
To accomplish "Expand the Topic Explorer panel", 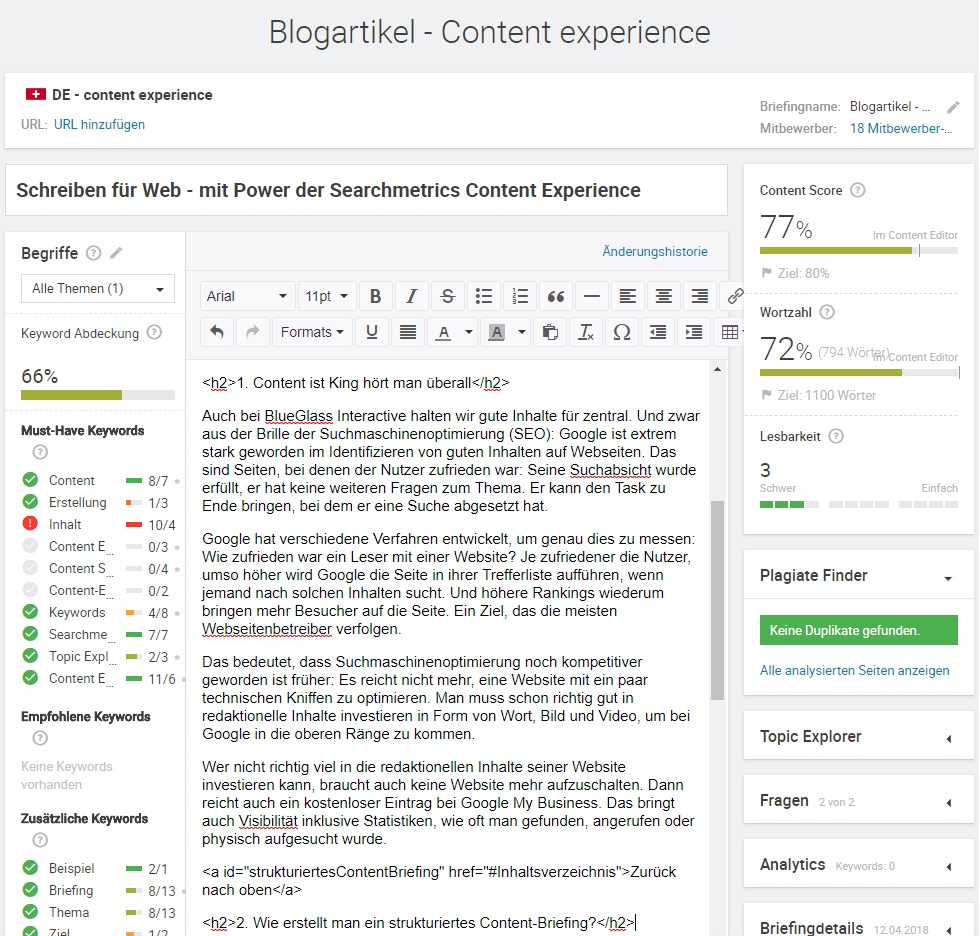I will tap(948, 737).
